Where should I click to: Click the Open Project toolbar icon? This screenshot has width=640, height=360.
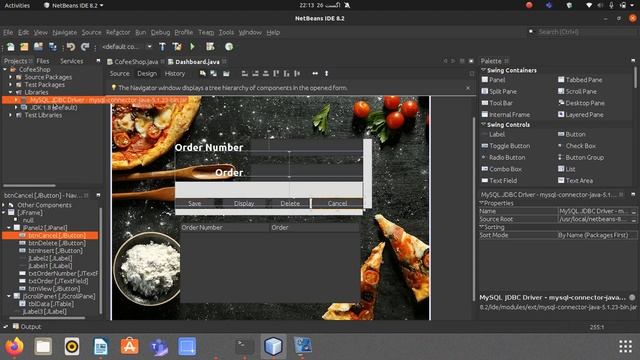pyautogui.click(x=38, y=47)
